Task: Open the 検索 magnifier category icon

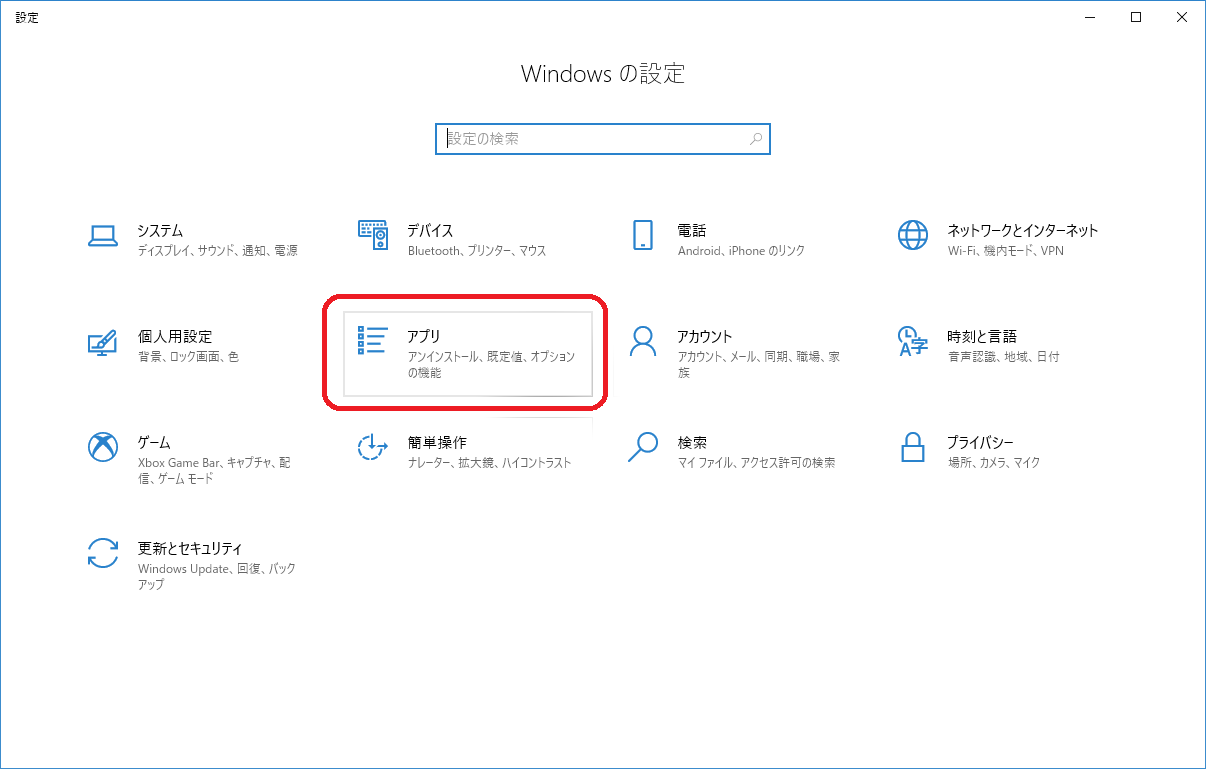Action: (643, 448)
